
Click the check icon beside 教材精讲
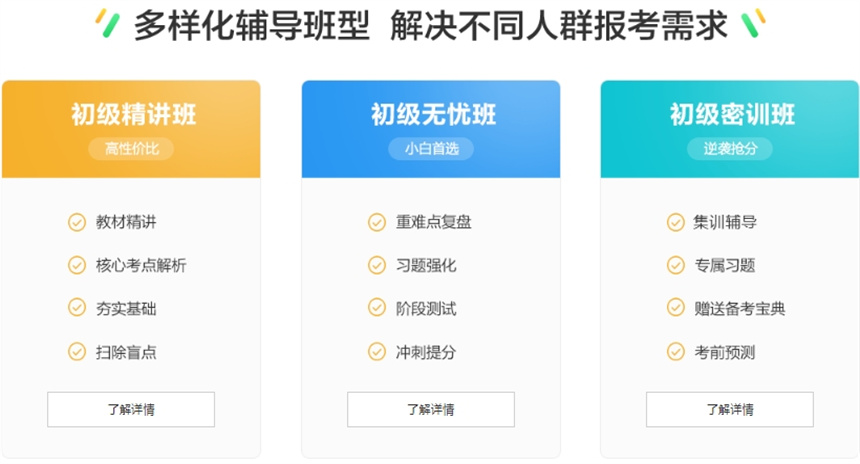pos(77,222)
